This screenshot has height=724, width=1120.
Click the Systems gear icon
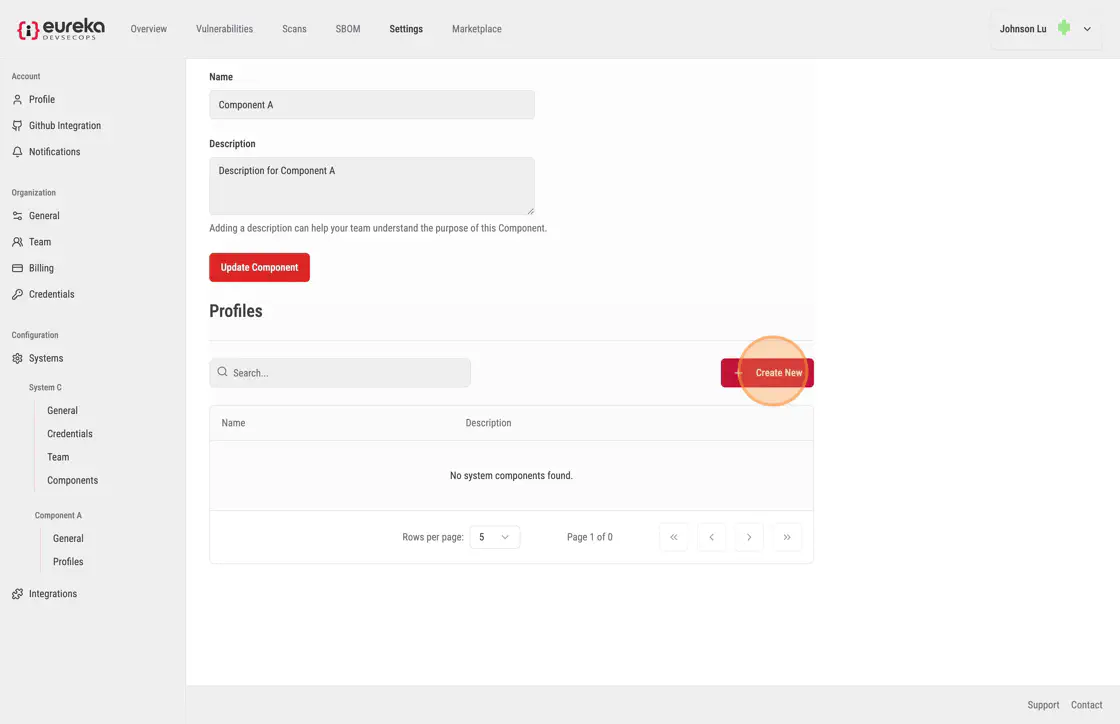(17, 358)
